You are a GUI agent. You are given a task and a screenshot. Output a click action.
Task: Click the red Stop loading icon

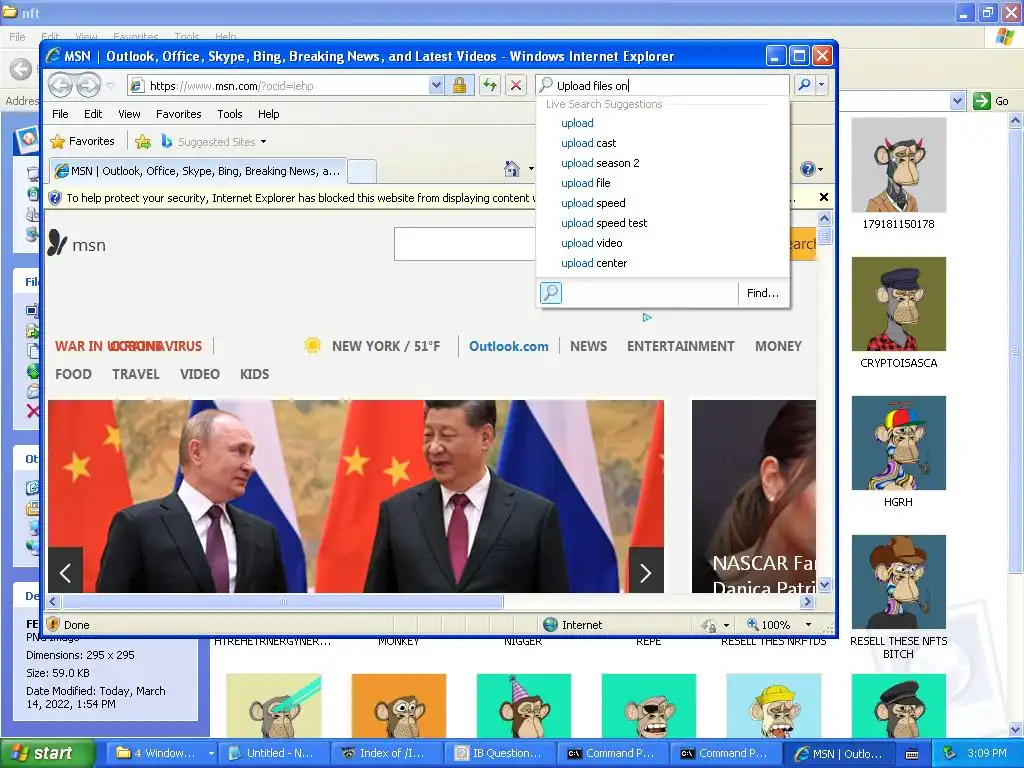point(516,85)
